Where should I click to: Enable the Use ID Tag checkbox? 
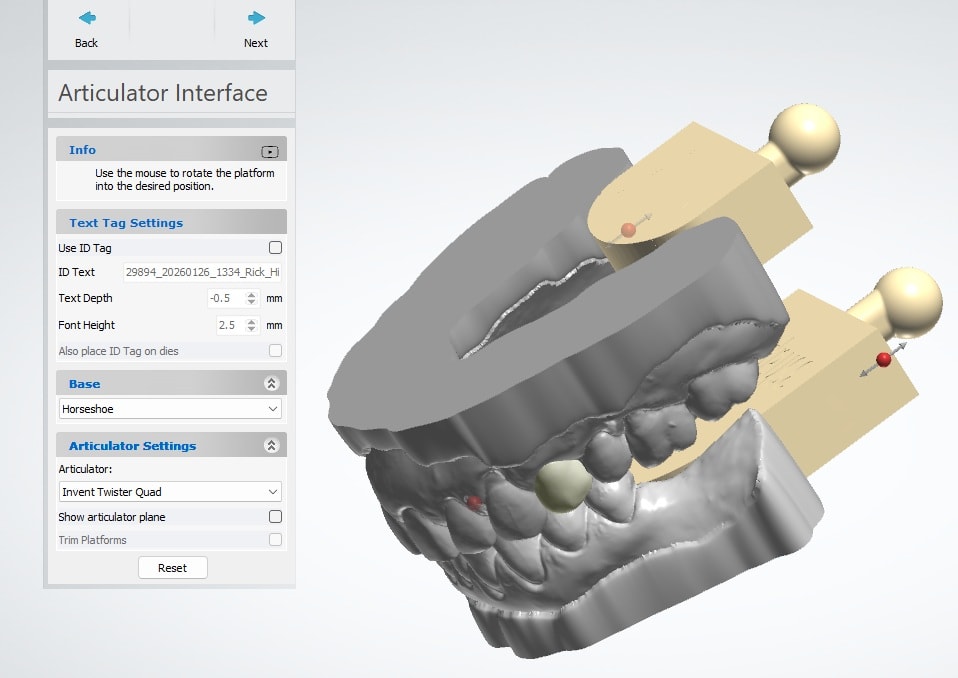coord(276,247)
